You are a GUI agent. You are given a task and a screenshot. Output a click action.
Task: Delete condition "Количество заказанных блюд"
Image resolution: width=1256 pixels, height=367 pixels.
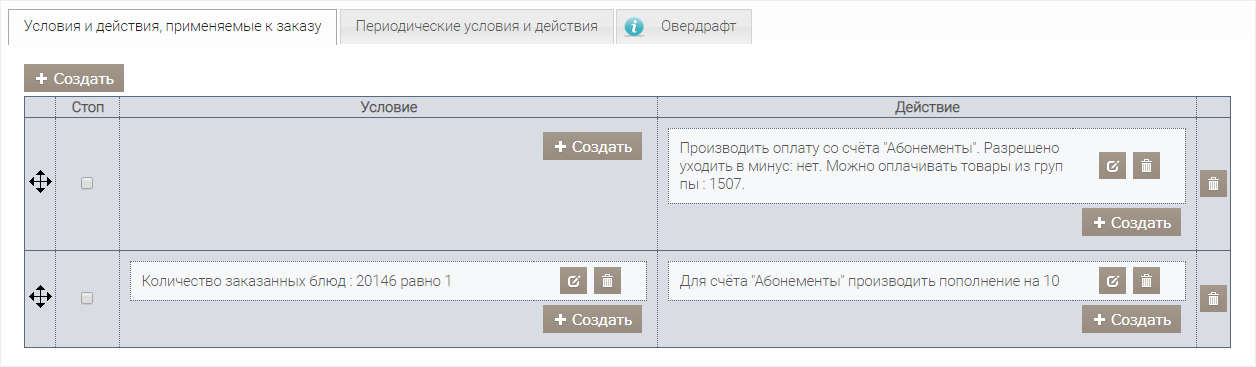point(607,281)
